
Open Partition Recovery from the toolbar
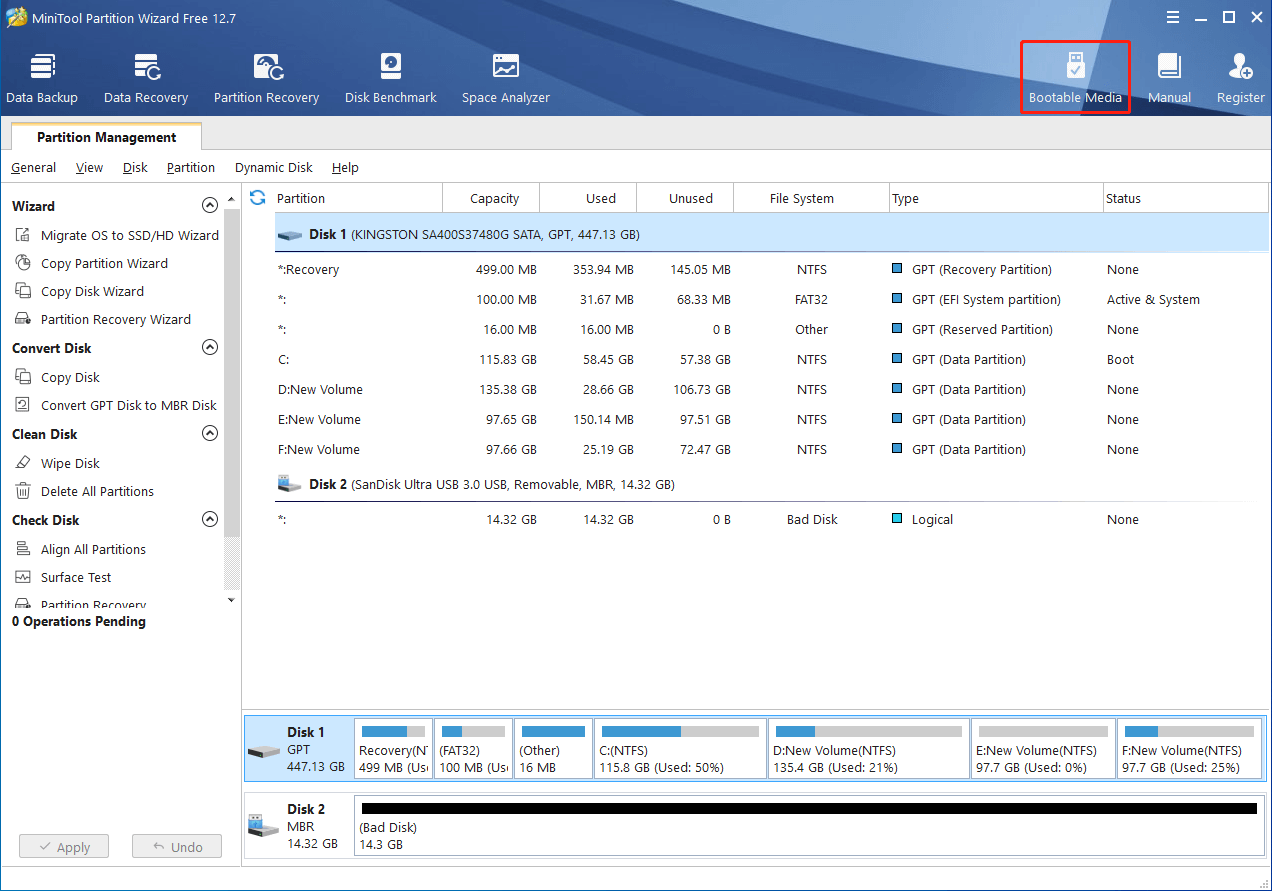click(x=266, y=78)
